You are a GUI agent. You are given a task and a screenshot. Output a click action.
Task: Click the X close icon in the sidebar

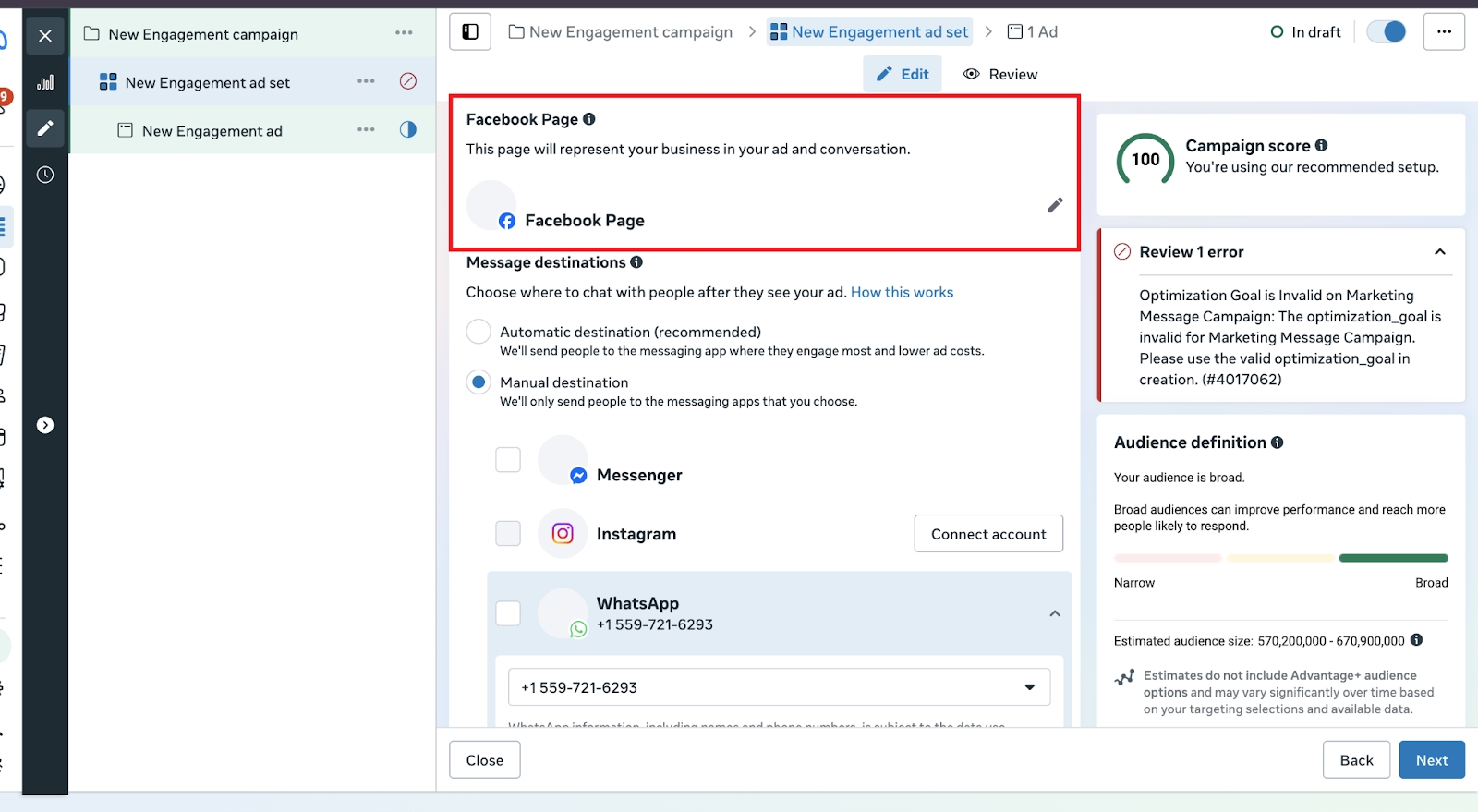coord(45,36)
